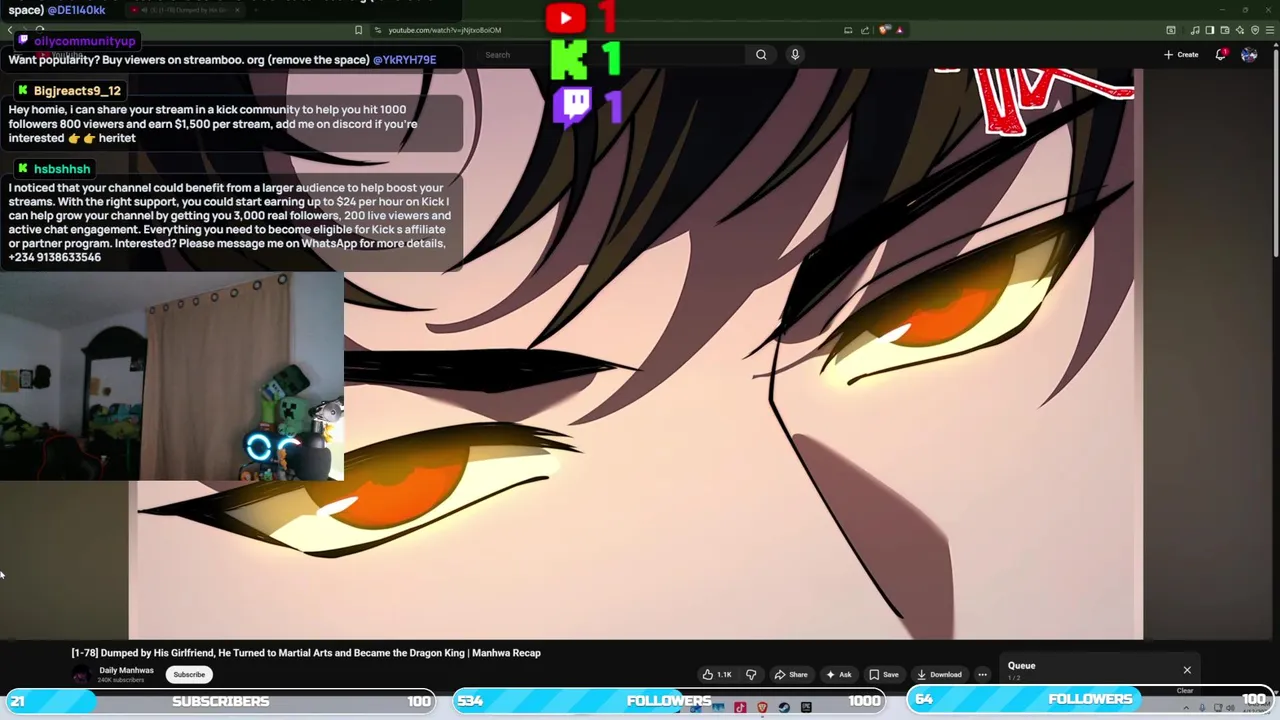This screenshot has height=720, width=1280.
Task: Click the Twitch logo overlay
Action: [573, 106]
